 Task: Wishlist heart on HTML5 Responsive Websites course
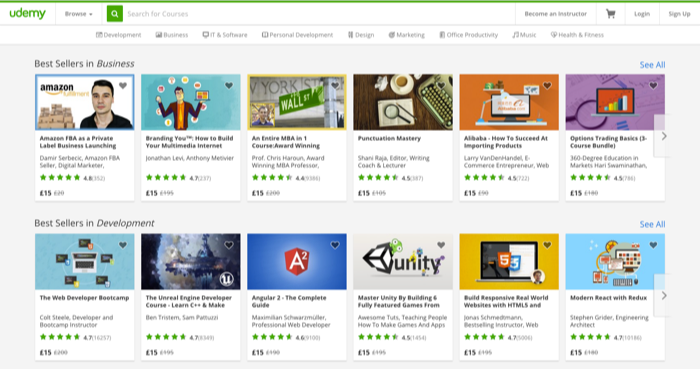tap(547, 245)
